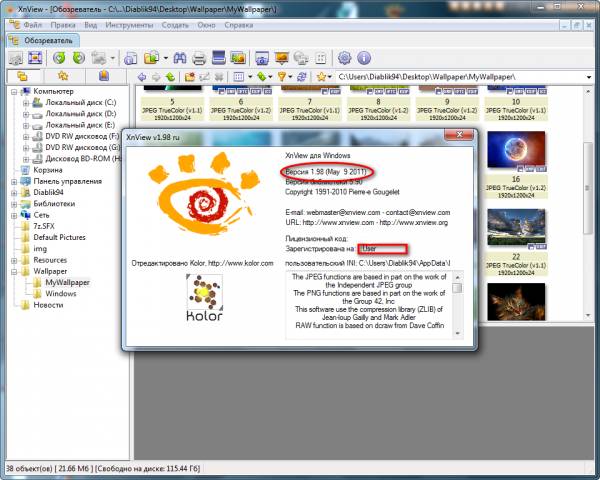This screenshot has width=600, height=480.
Task: Switch to the Folders tree panel tab
Action: (22, 77)
